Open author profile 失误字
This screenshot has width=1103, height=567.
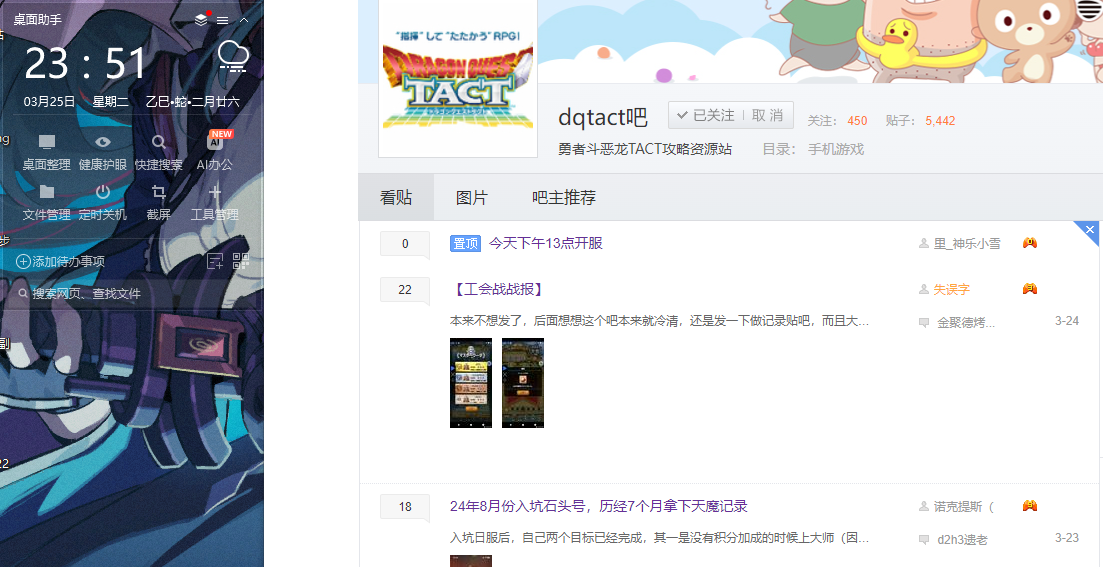[x=952, y=289]
